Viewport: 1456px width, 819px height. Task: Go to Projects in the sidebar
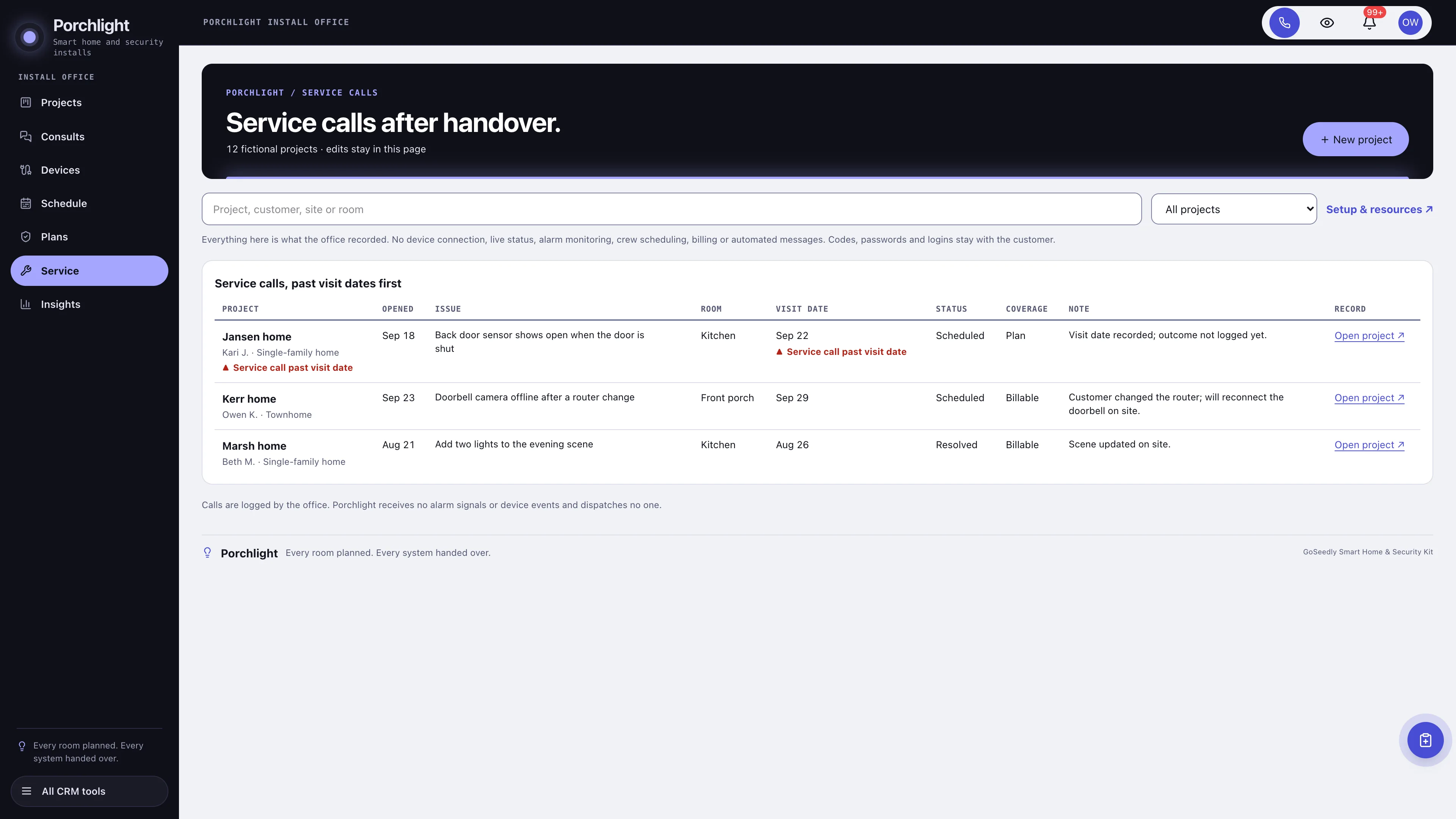[89, 102]
